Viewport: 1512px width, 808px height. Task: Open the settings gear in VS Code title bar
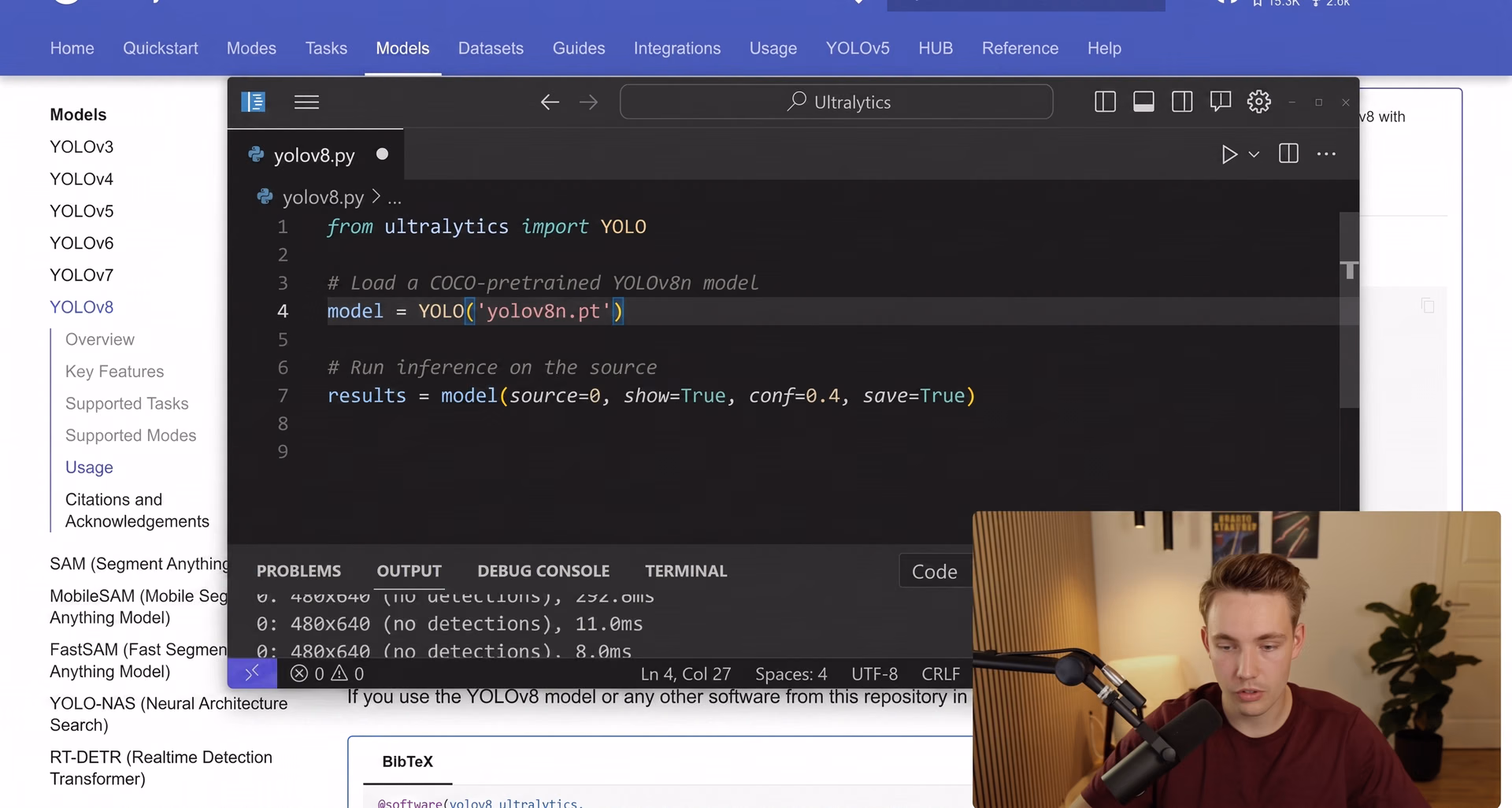[1259, 102]
